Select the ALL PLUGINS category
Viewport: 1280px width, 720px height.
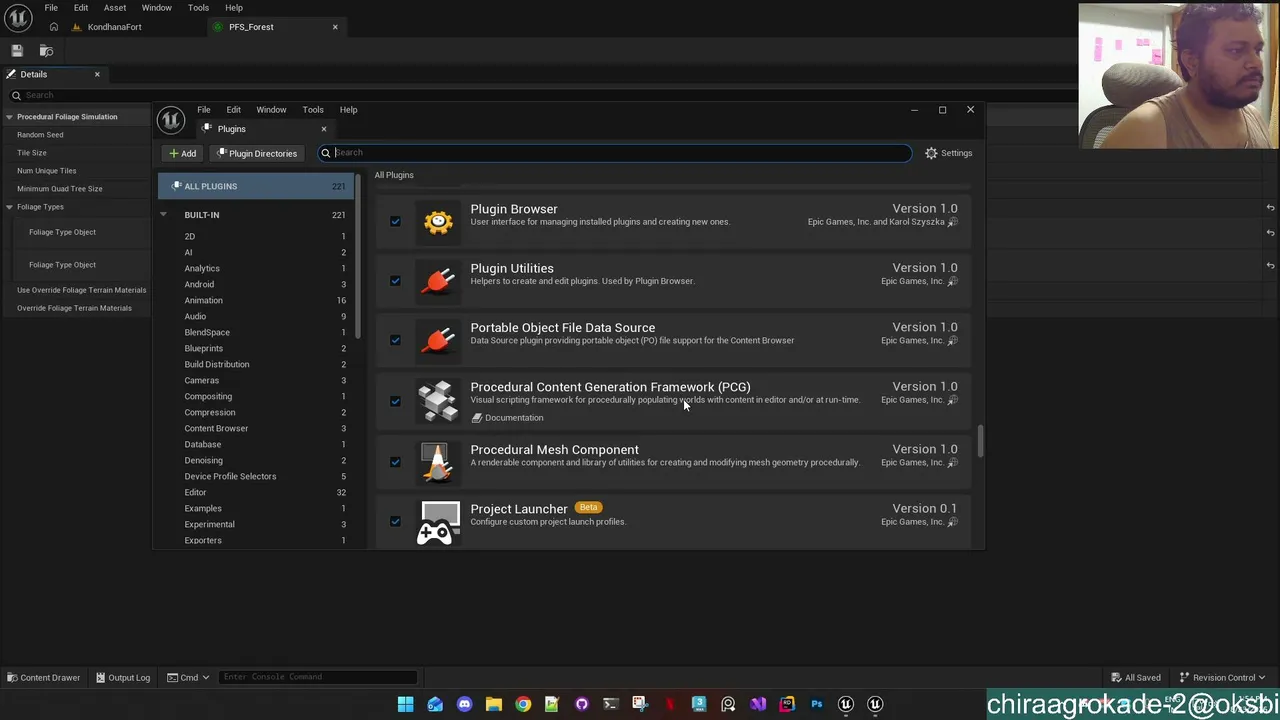255,186
